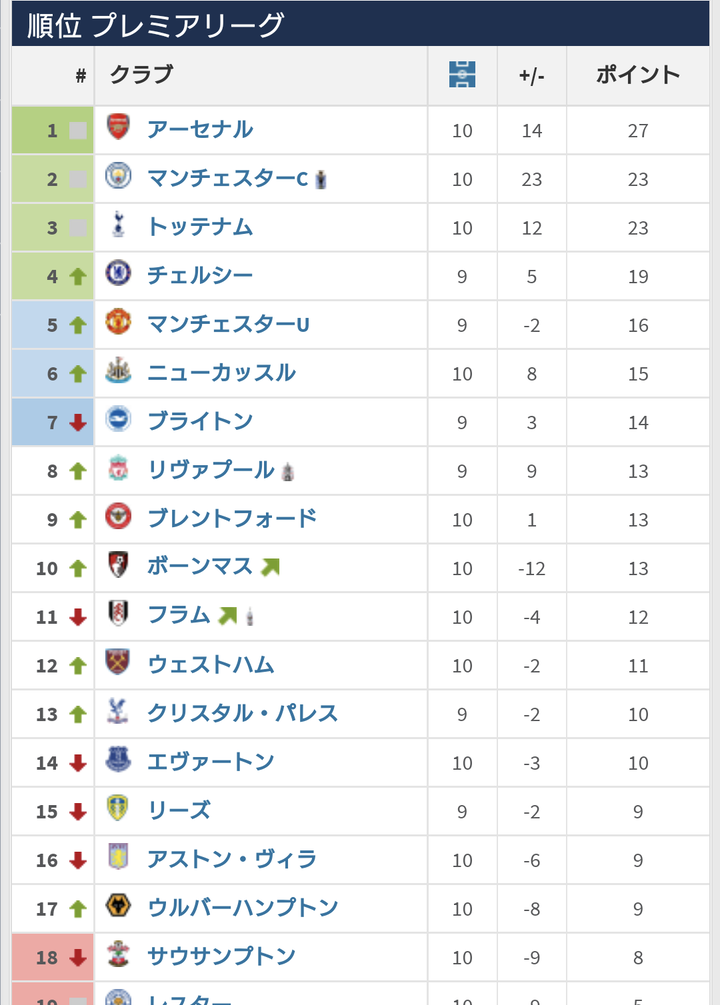Screen dimensions: 720x1005
Task: Click the ポイント column header
Action: pos(637,75)
